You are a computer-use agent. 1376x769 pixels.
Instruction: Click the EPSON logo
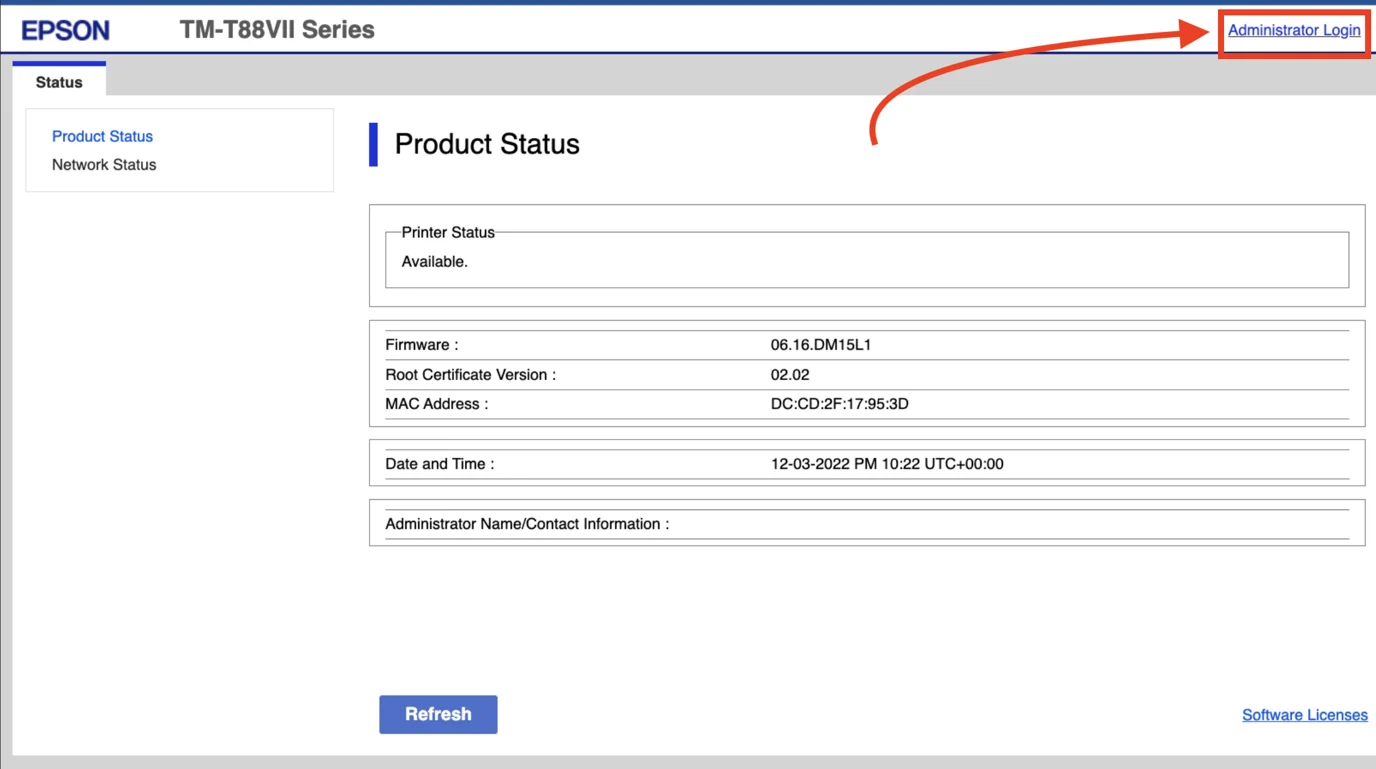64,30
